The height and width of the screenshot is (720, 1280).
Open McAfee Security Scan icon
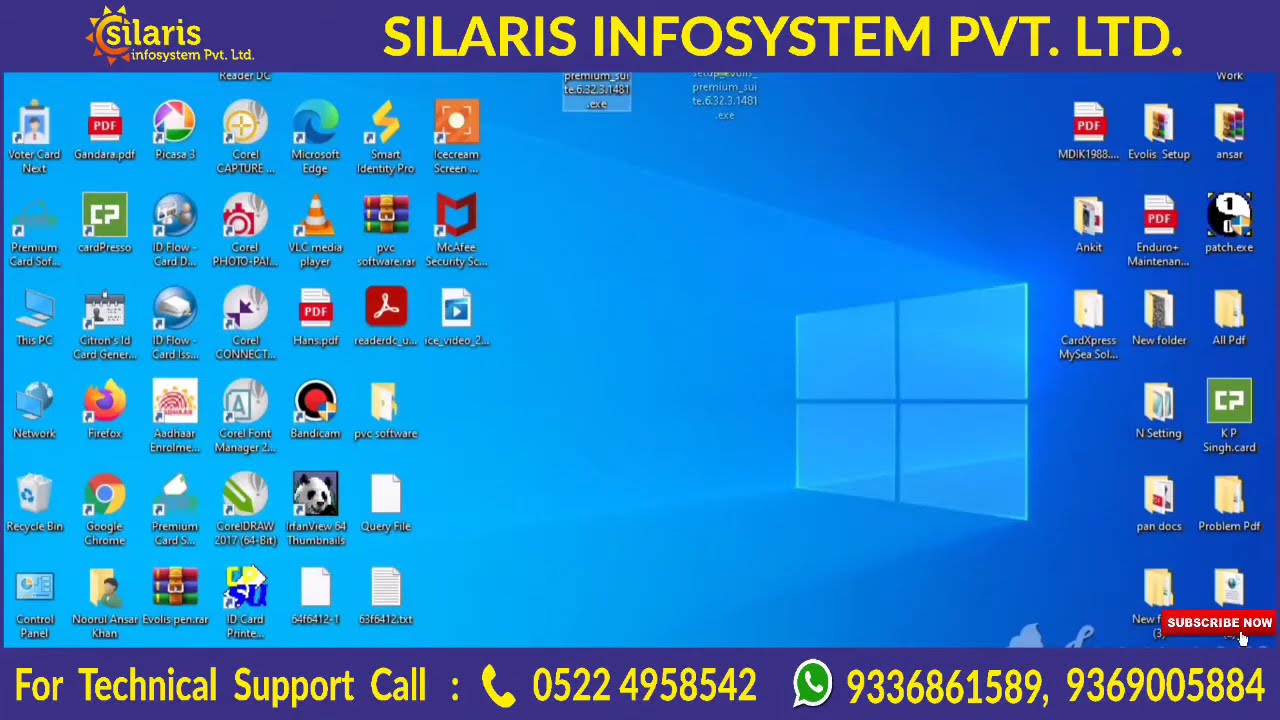[x=456, y=230]
